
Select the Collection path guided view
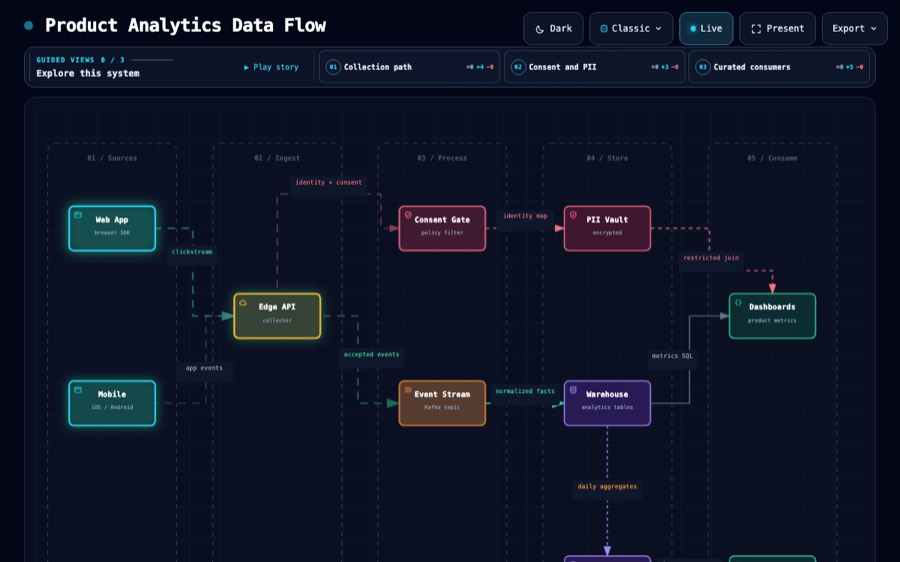tap(409, 67)
